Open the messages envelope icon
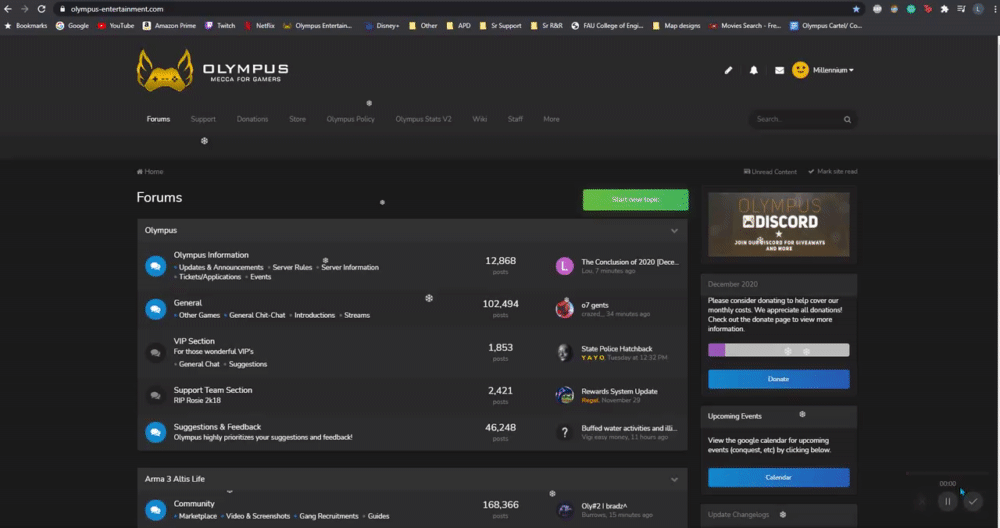Image resolution: width=1000 pixels, height=528 pixels. click(779, 70)
